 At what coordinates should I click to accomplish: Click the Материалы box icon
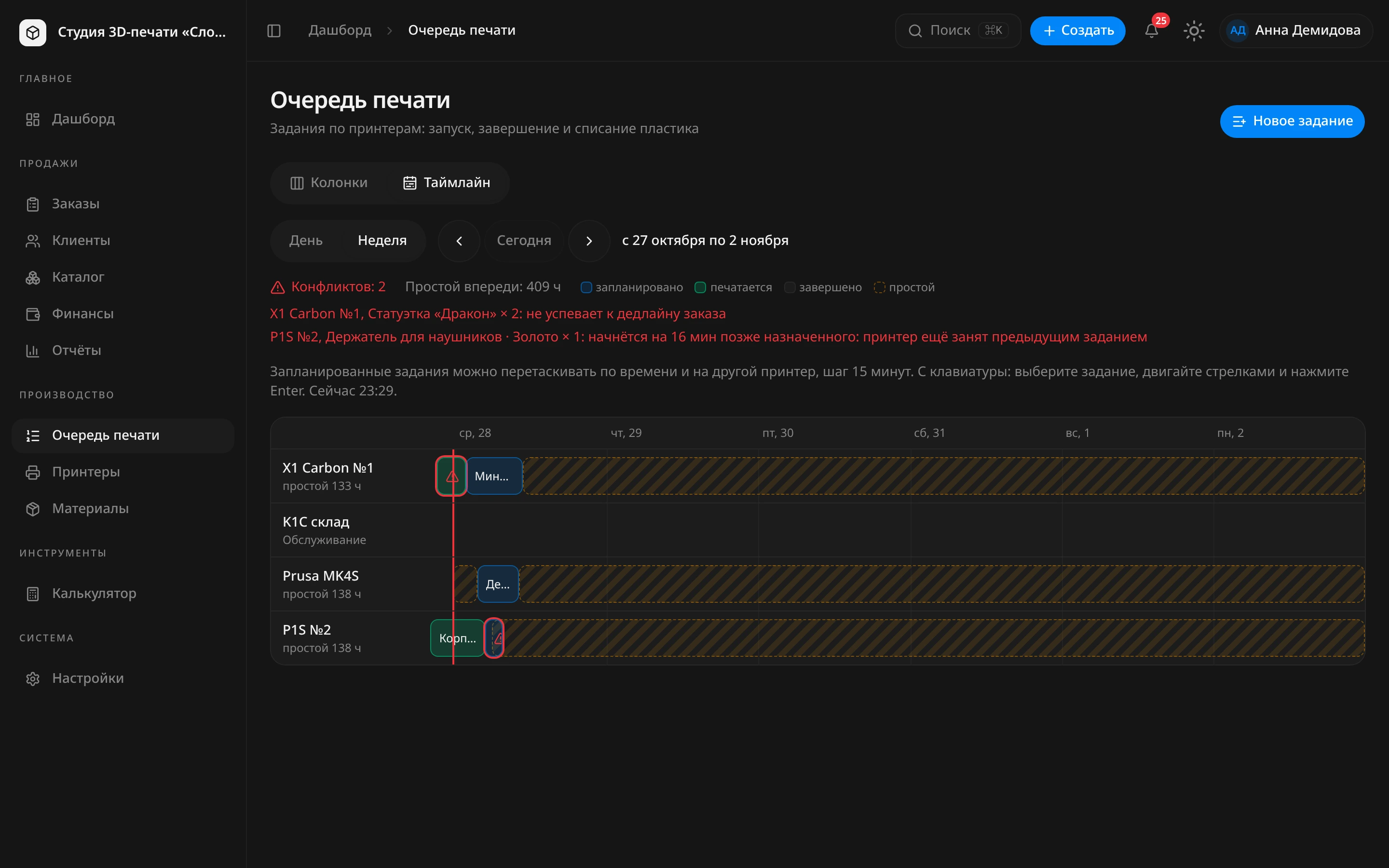coord(33,509)
